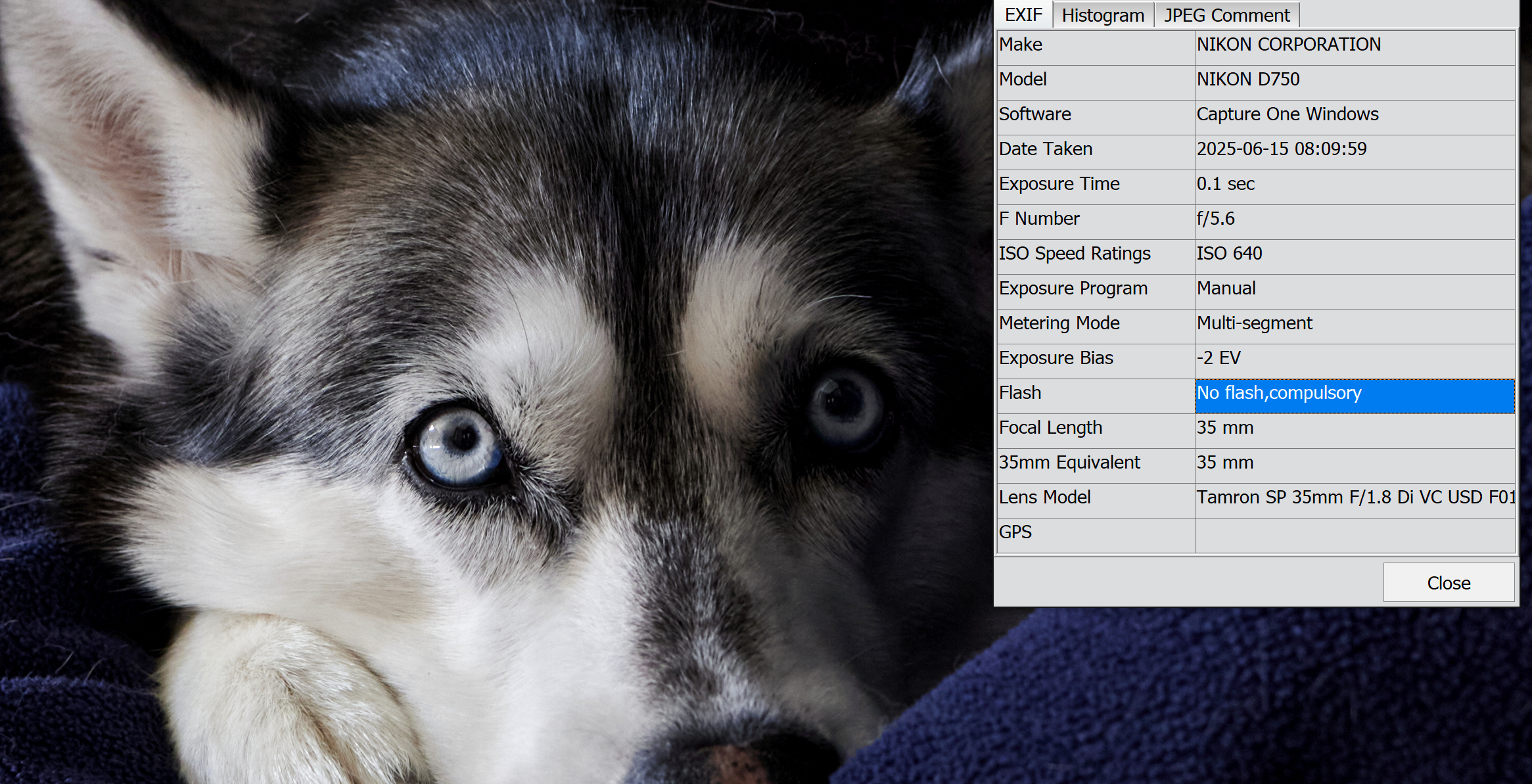Select the EXIF tab
Screen dimensions: 1532x784
pos(1023,14)
